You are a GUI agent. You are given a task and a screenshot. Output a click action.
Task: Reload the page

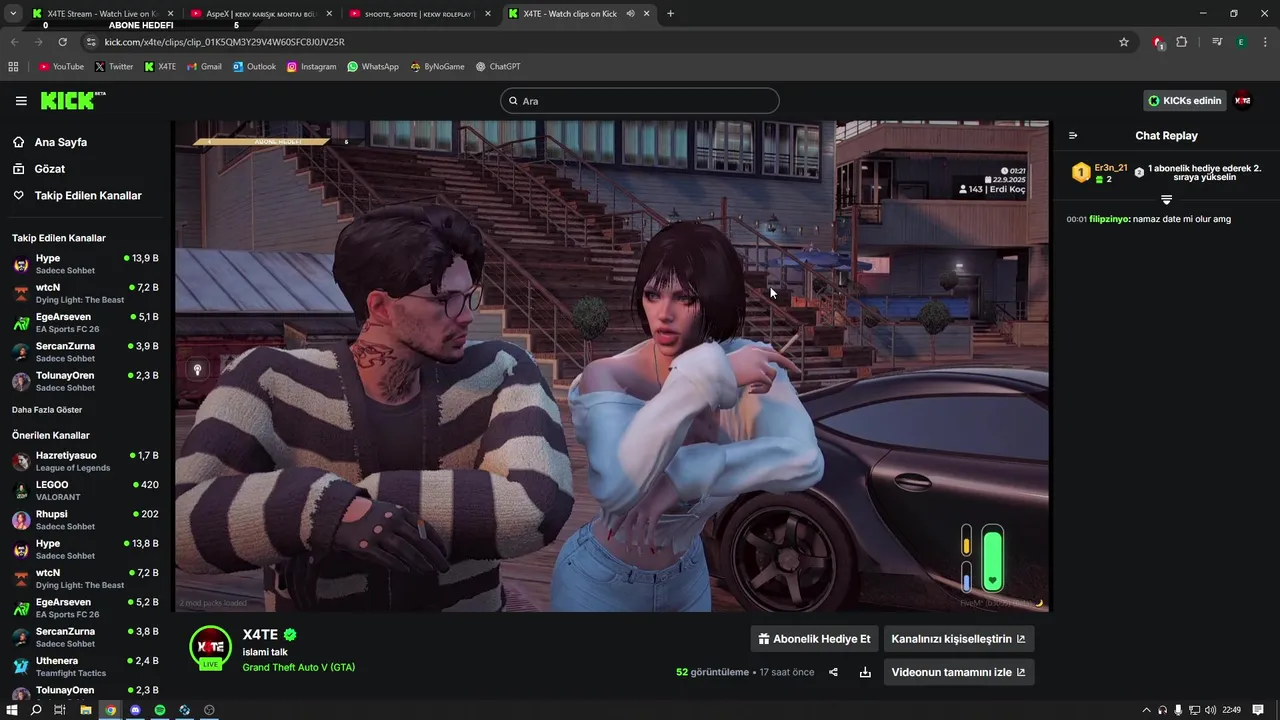coord(62,42)
